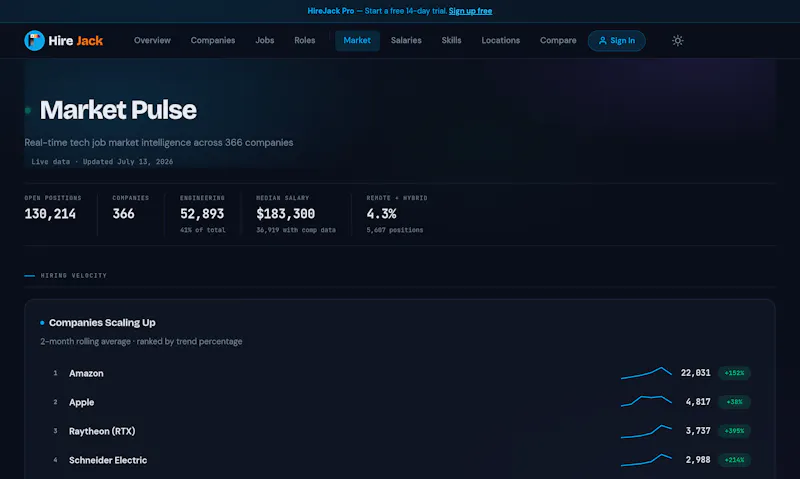Click the Schneider Electric count 2,988

tap(698, 460)
